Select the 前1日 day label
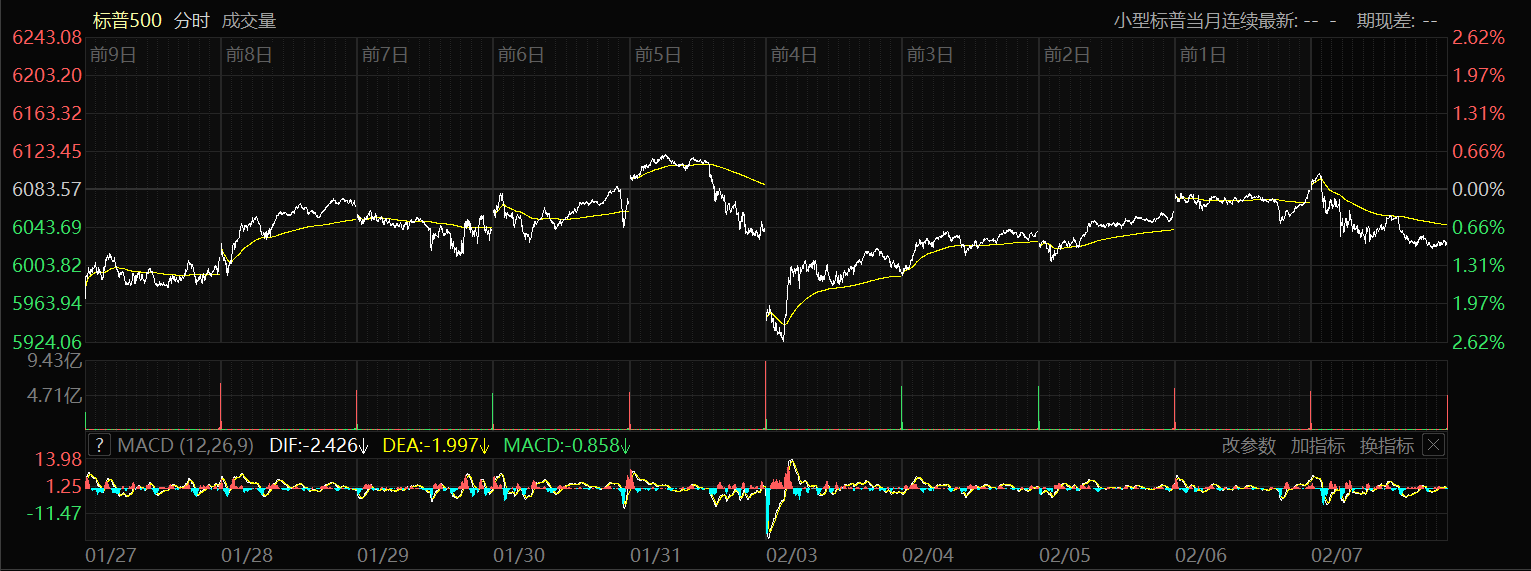 point(1202,54)
